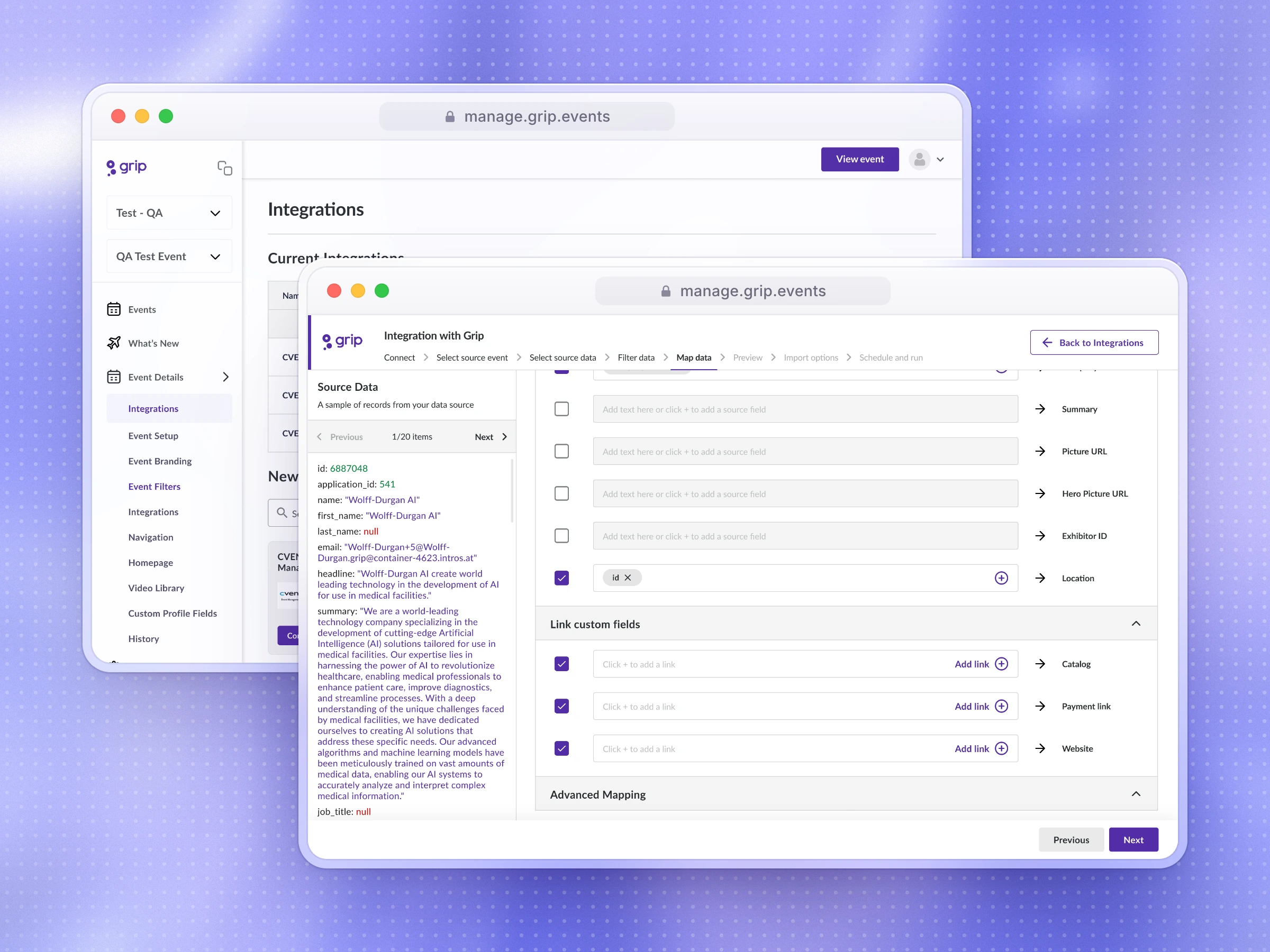Go to the Filter data step
Viewport: 1270px width, 952px height.
(636, 358)
